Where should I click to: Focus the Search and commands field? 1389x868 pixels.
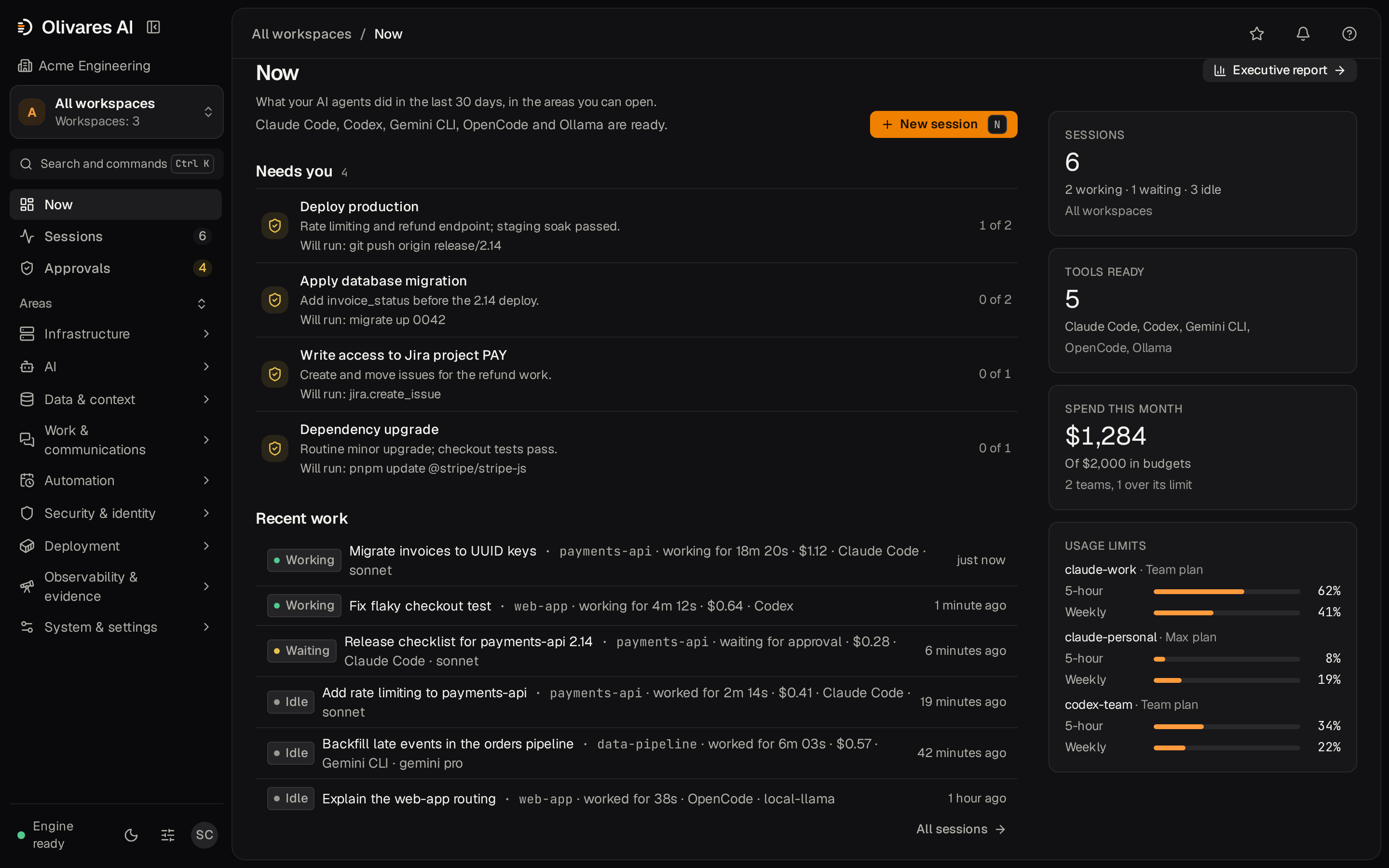[117, 163]
